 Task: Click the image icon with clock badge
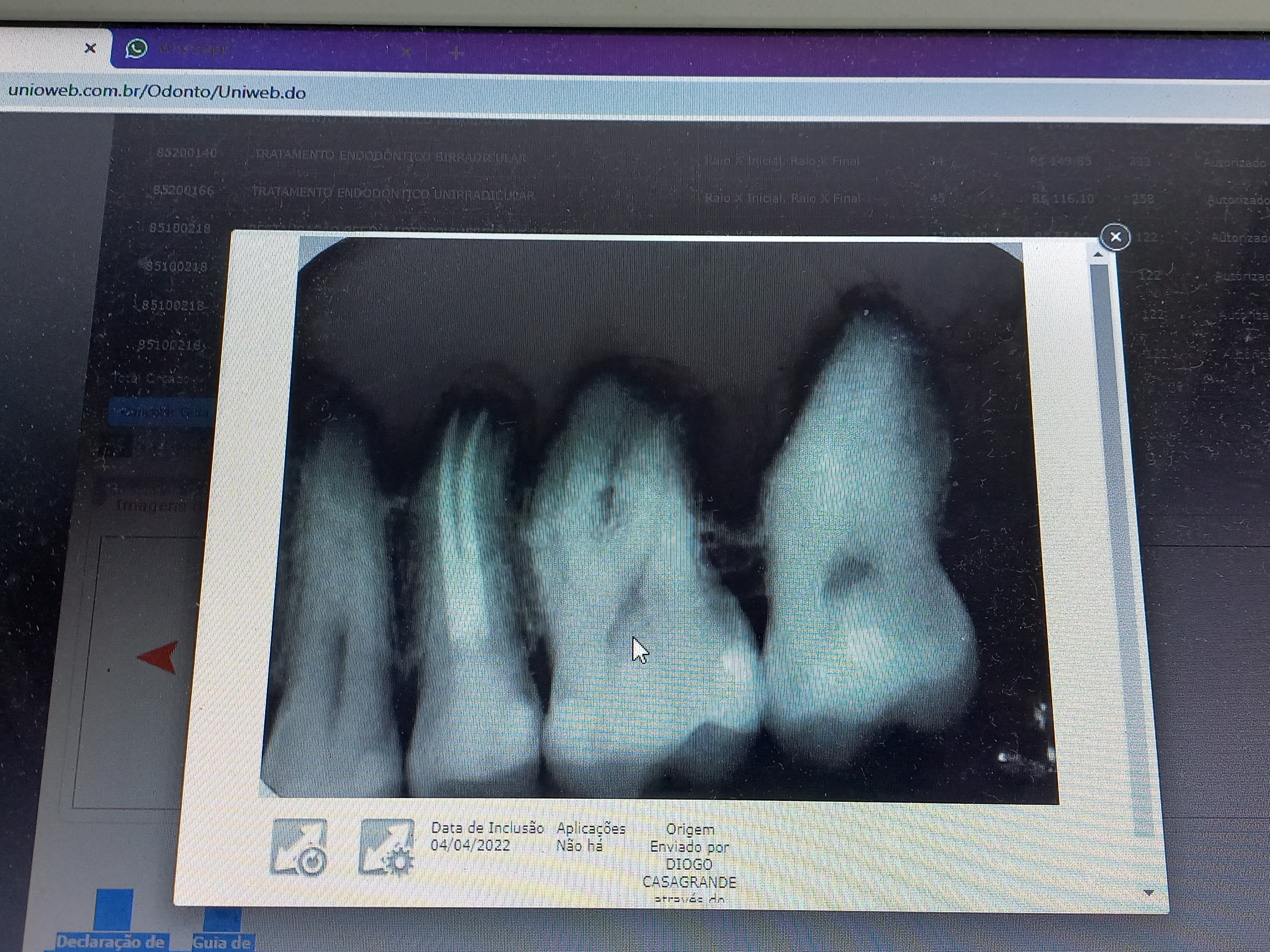click(x=299, y=847)
